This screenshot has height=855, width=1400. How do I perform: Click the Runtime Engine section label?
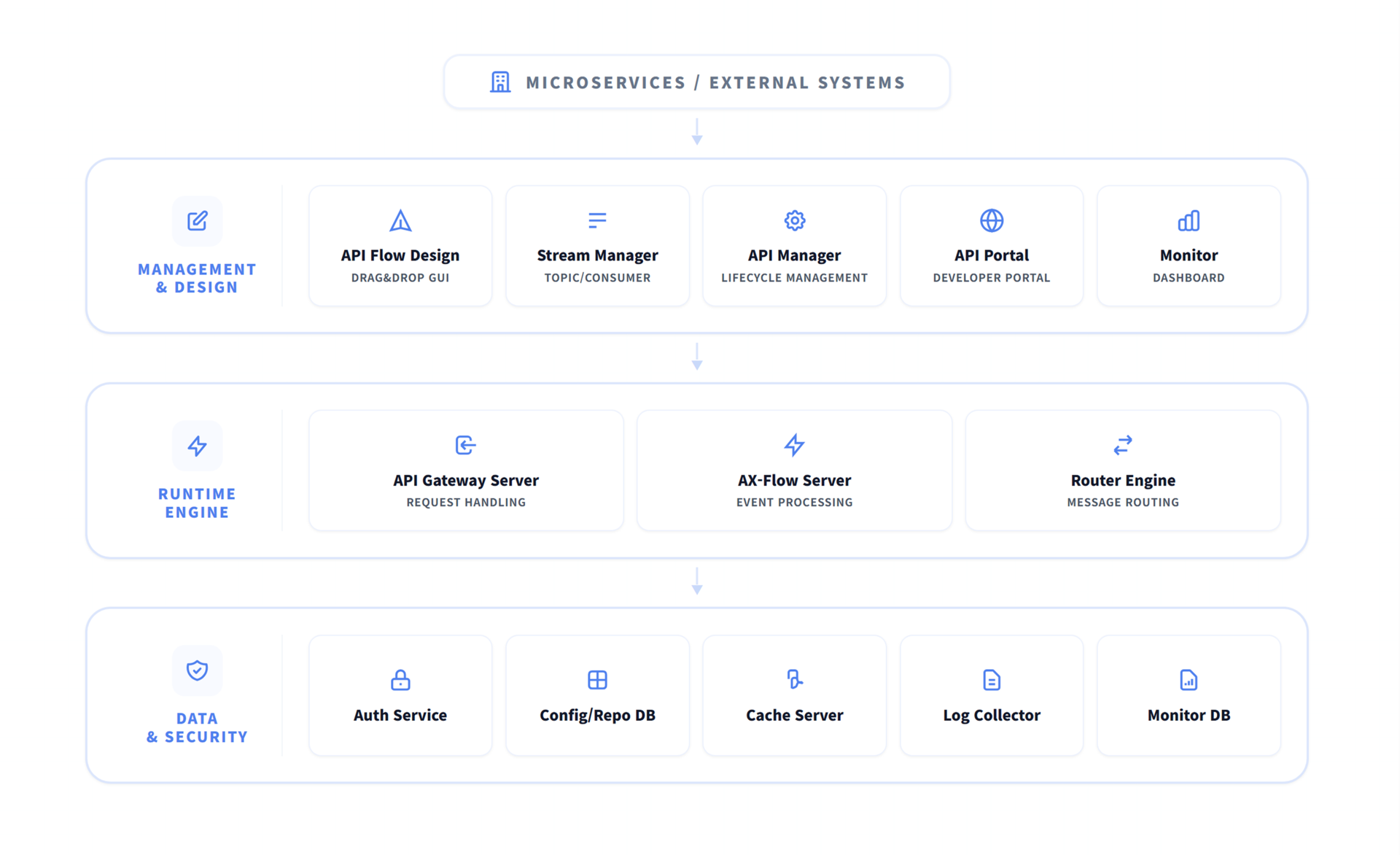coord(197,503)
